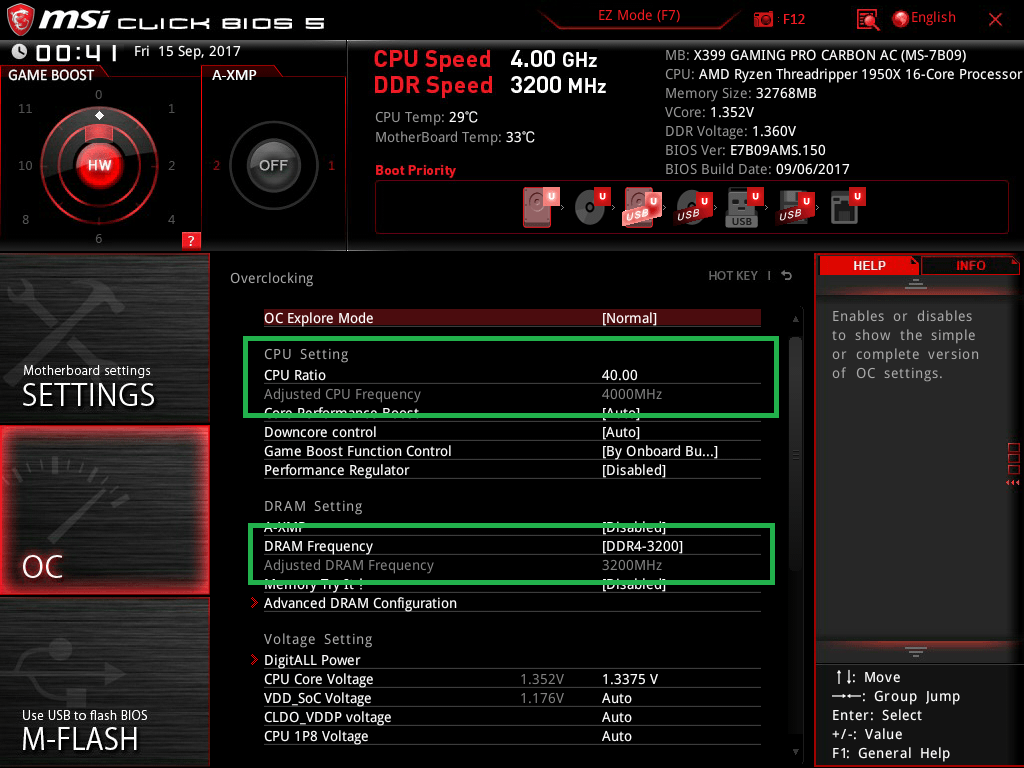This screenshot has height=768, width=1024.
Task: Open CPU 1P8 Voltage Auto setting
Action: click(512, 735)
